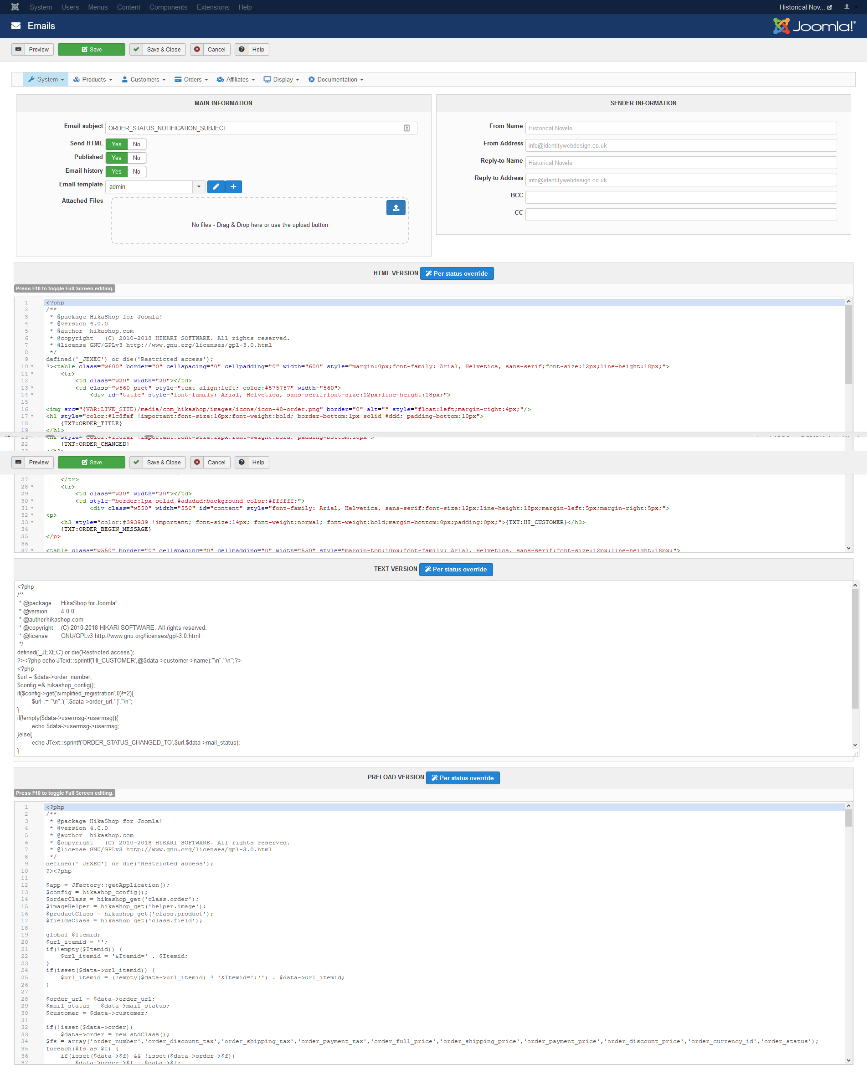Open the System menu in top bar

41,7
